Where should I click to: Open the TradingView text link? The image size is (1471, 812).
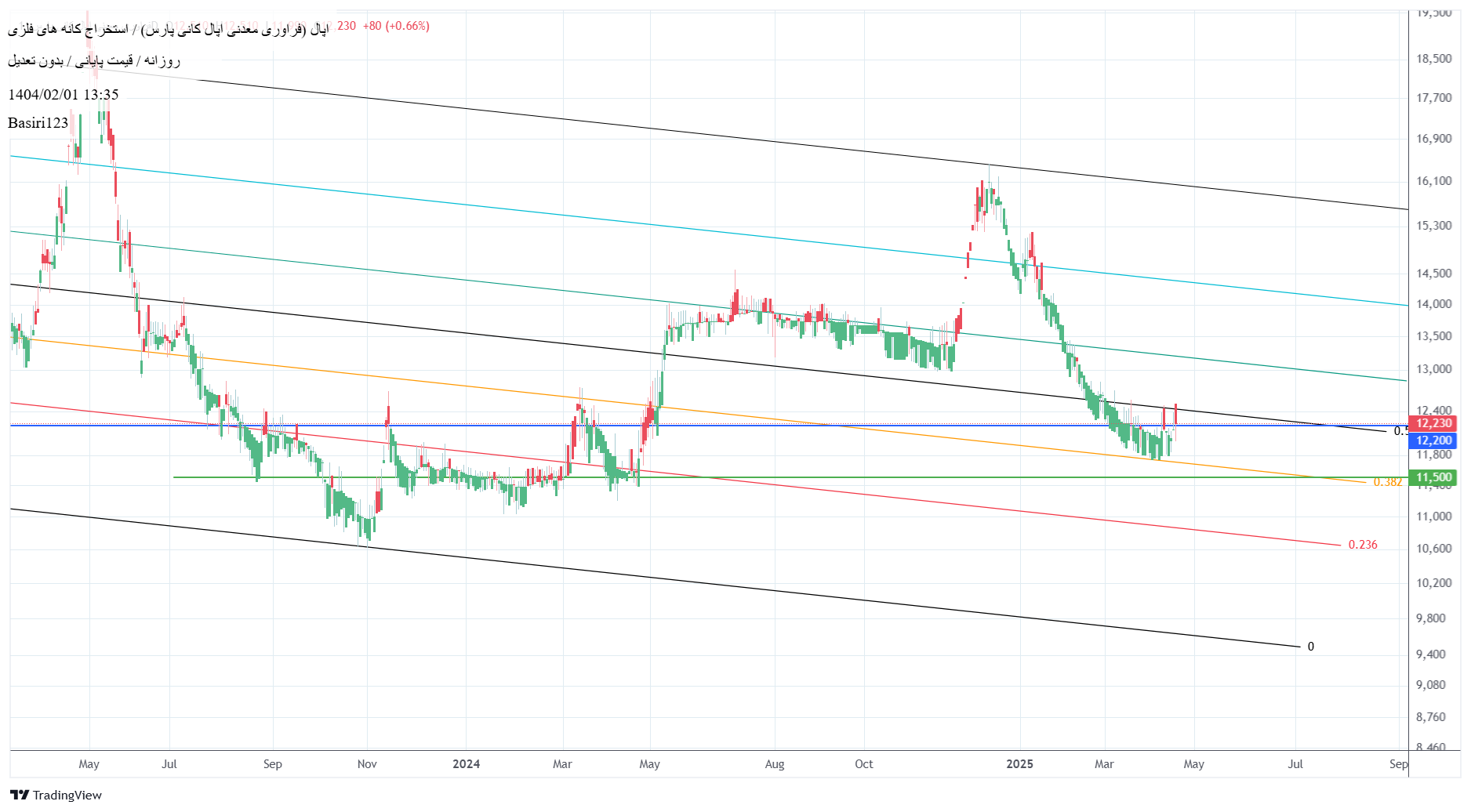click(67, 796)
